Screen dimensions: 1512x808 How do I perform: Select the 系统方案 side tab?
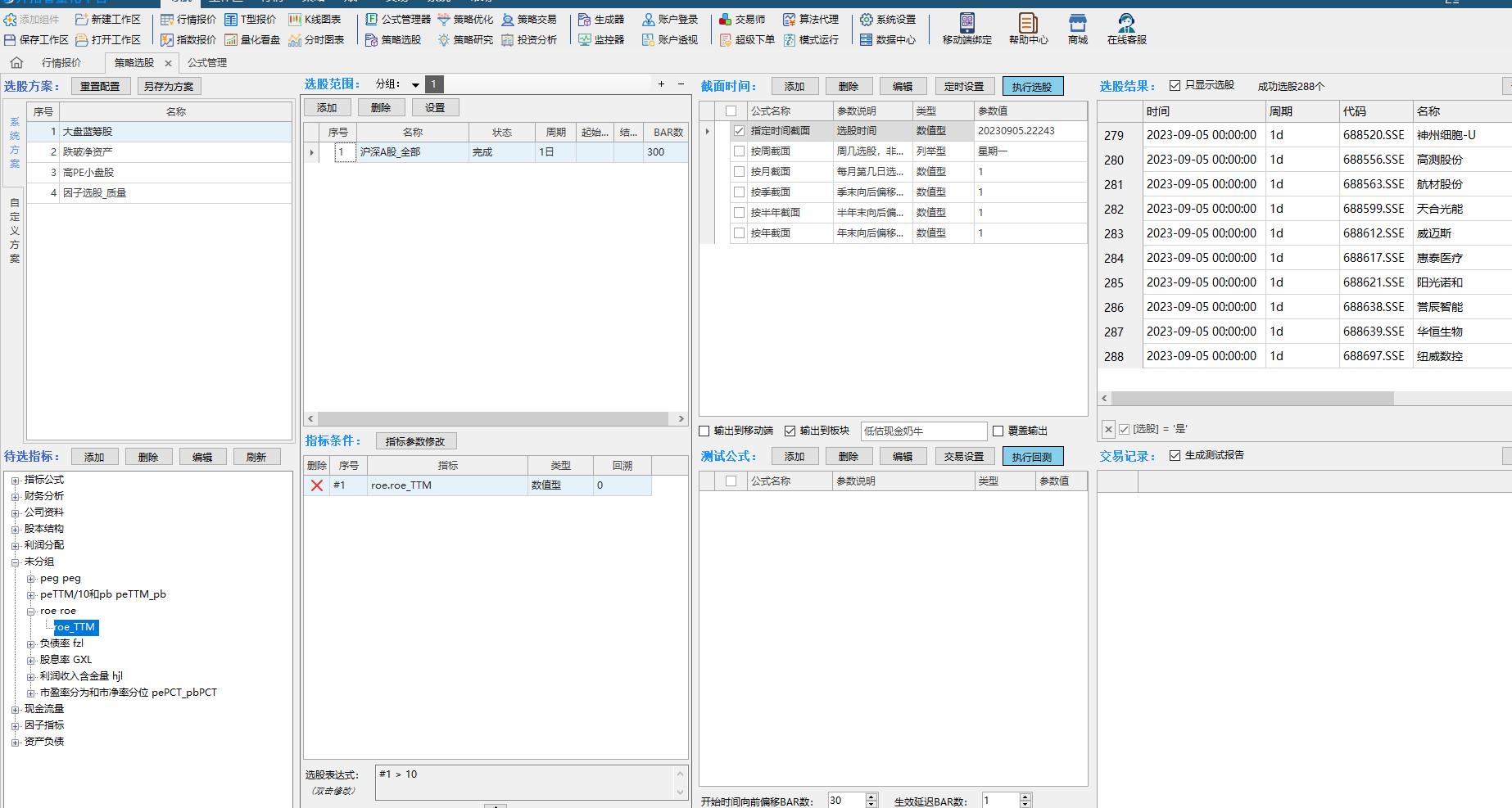[14, 142]
